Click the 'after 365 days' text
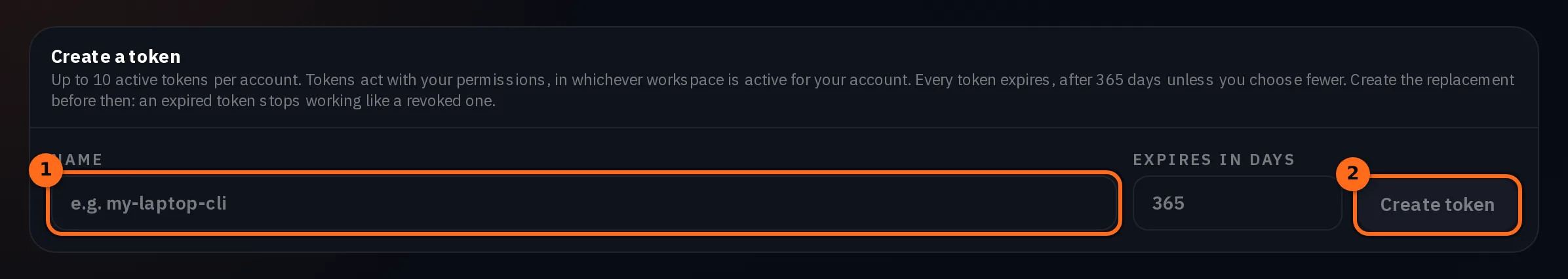 pyautogui.click(x=1110, y=80)
